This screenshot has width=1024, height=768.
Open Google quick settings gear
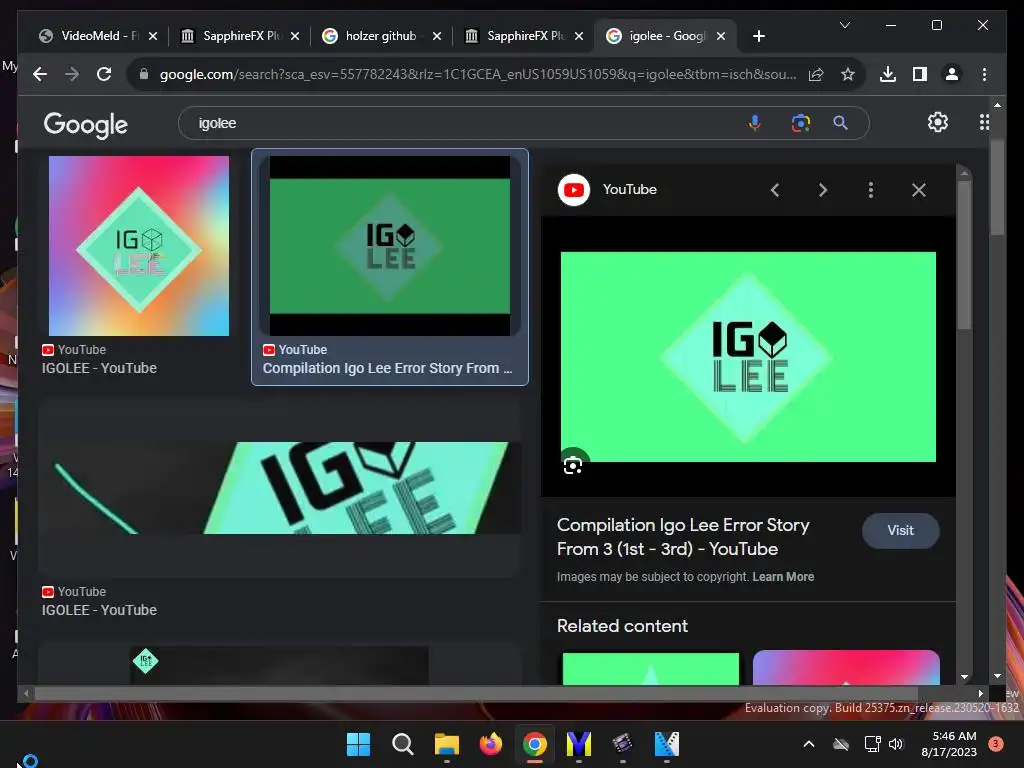click(x=938, y=122)
